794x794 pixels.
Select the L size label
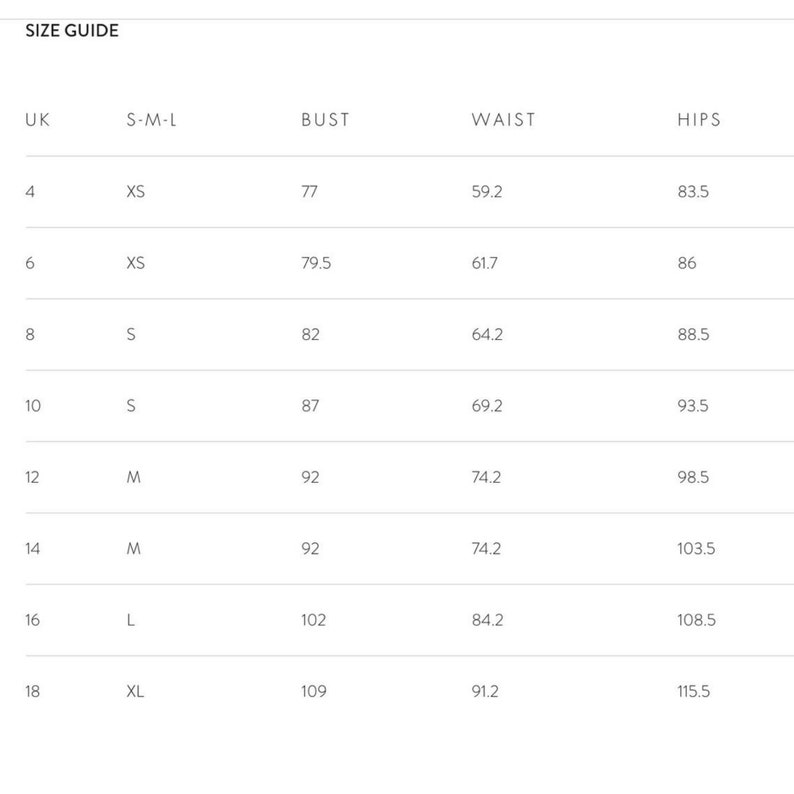point(131,620)
